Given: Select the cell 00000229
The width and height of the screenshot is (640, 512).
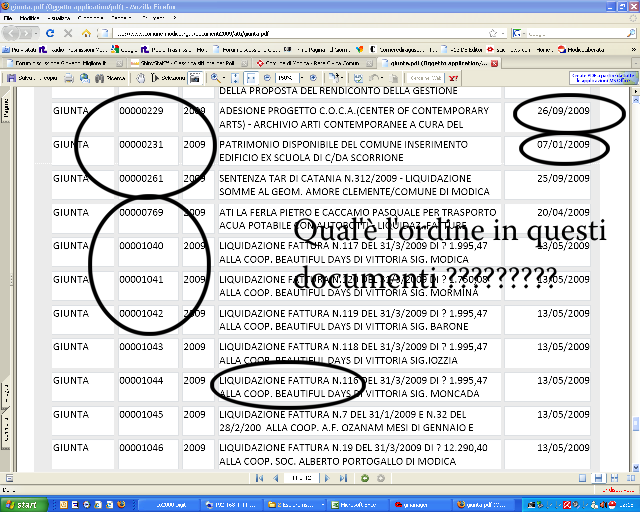Looking at the screenshot, I should [x=141, y=111].
